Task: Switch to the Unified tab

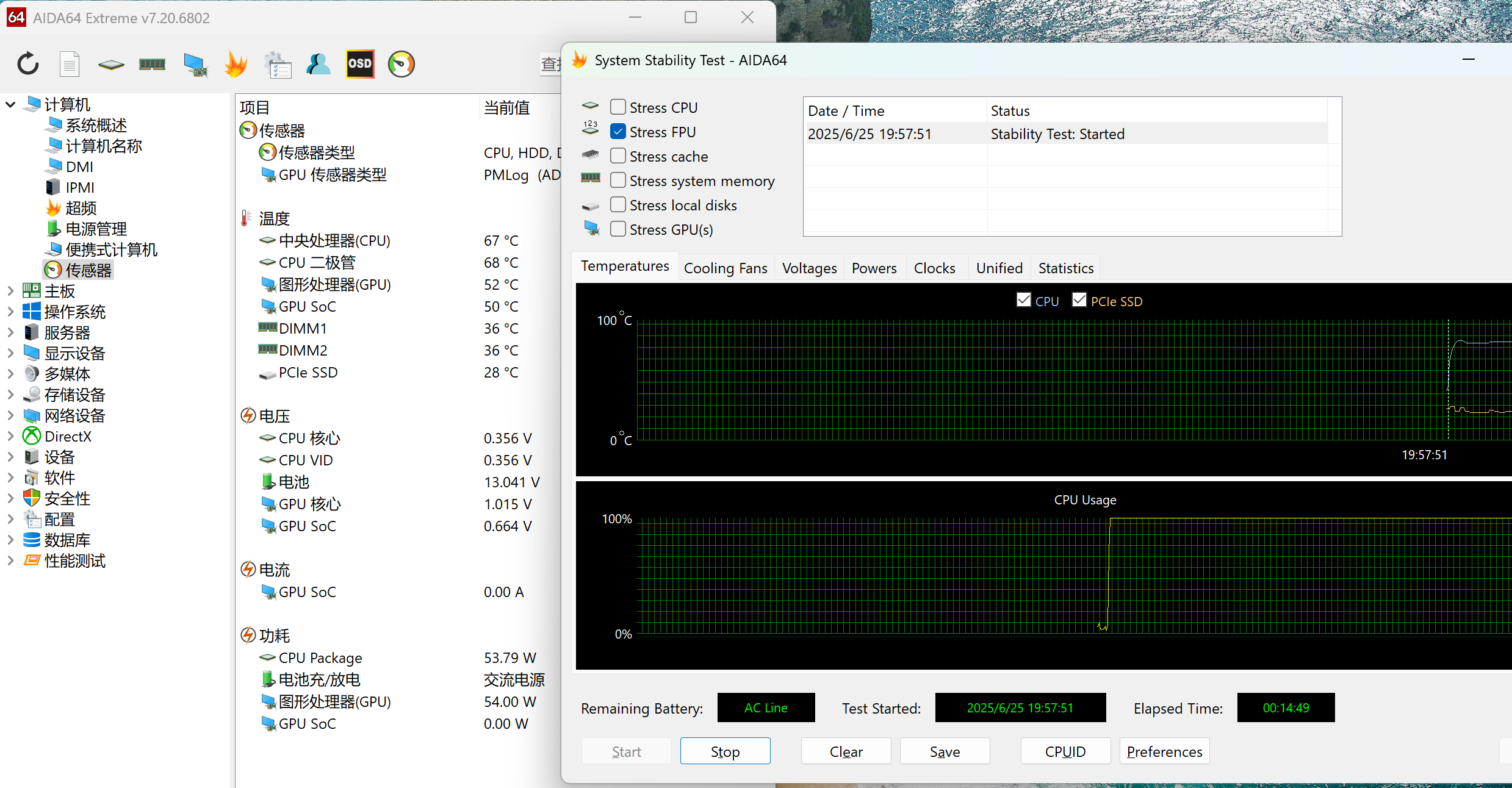Action: [x=999, y=268]
